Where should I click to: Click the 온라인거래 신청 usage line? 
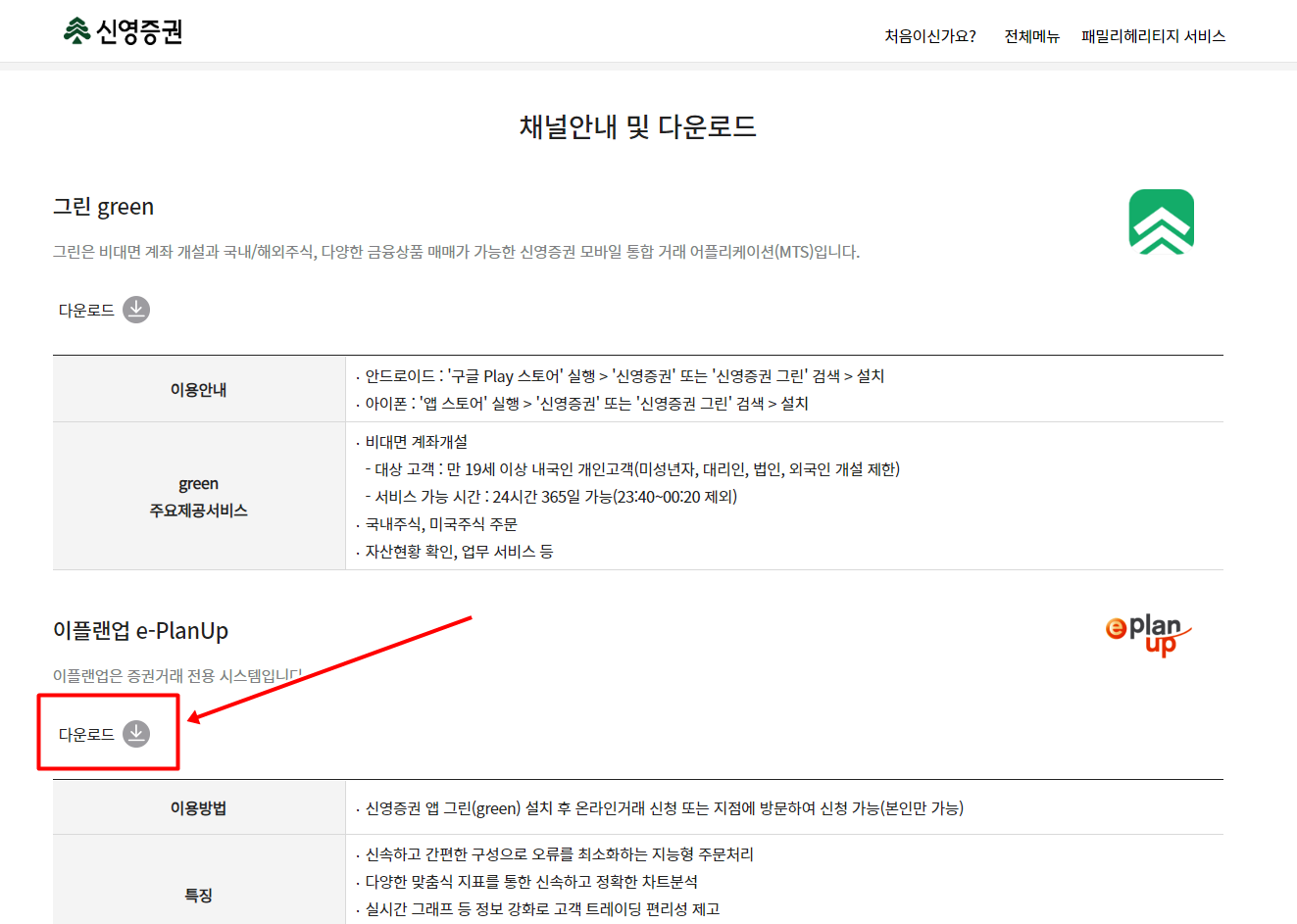coord(660,808)
